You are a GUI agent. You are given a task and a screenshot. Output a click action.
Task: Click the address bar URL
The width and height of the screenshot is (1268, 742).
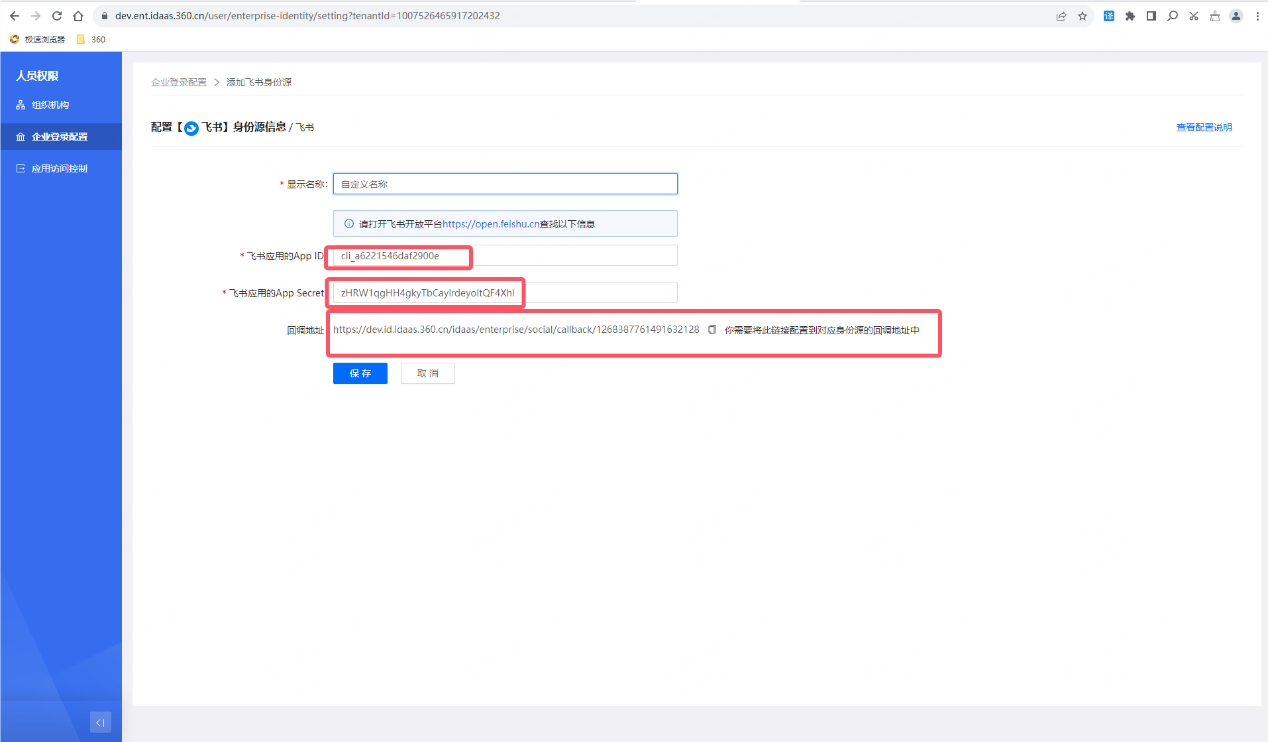(x=308, y=16)
